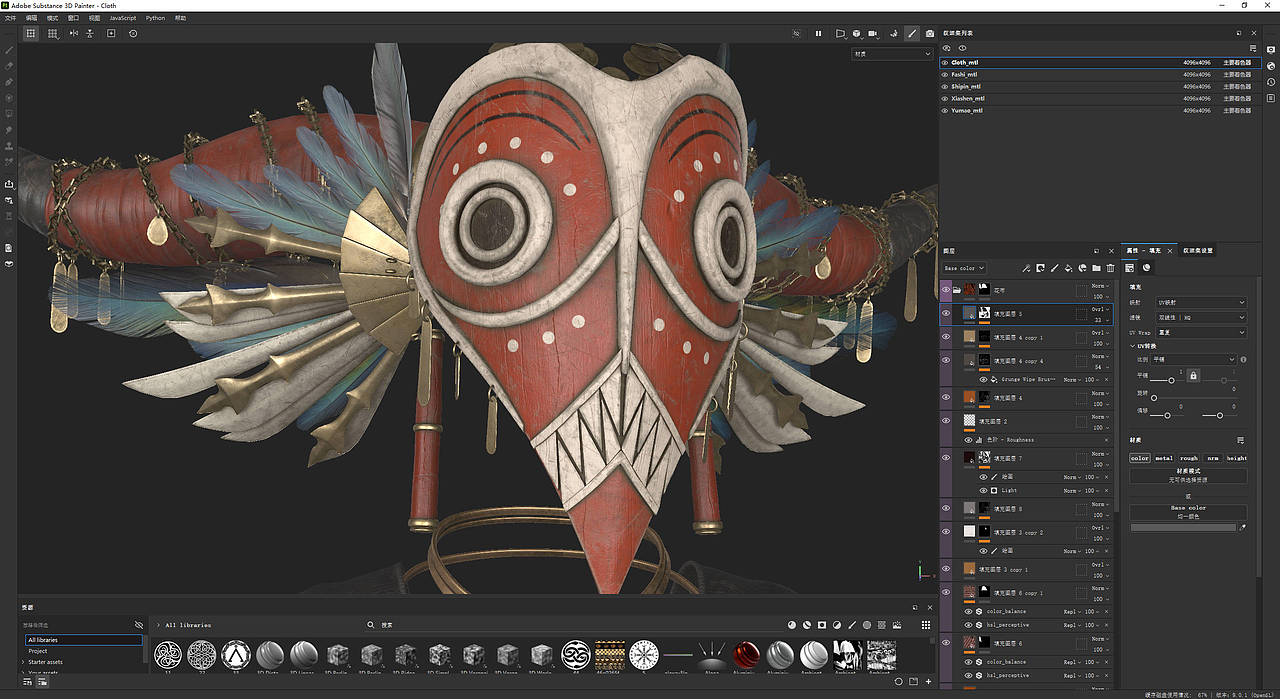The height and width of the screenshot is (699, 1280).
Task: Add a paint layer with the brush icon
Action: point(1054,268)
